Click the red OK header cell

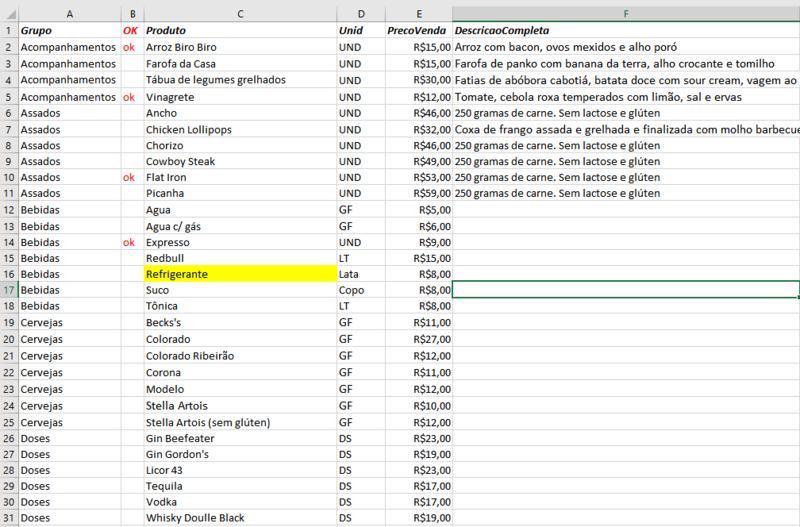pyautogui.click(x=133, y=30)
